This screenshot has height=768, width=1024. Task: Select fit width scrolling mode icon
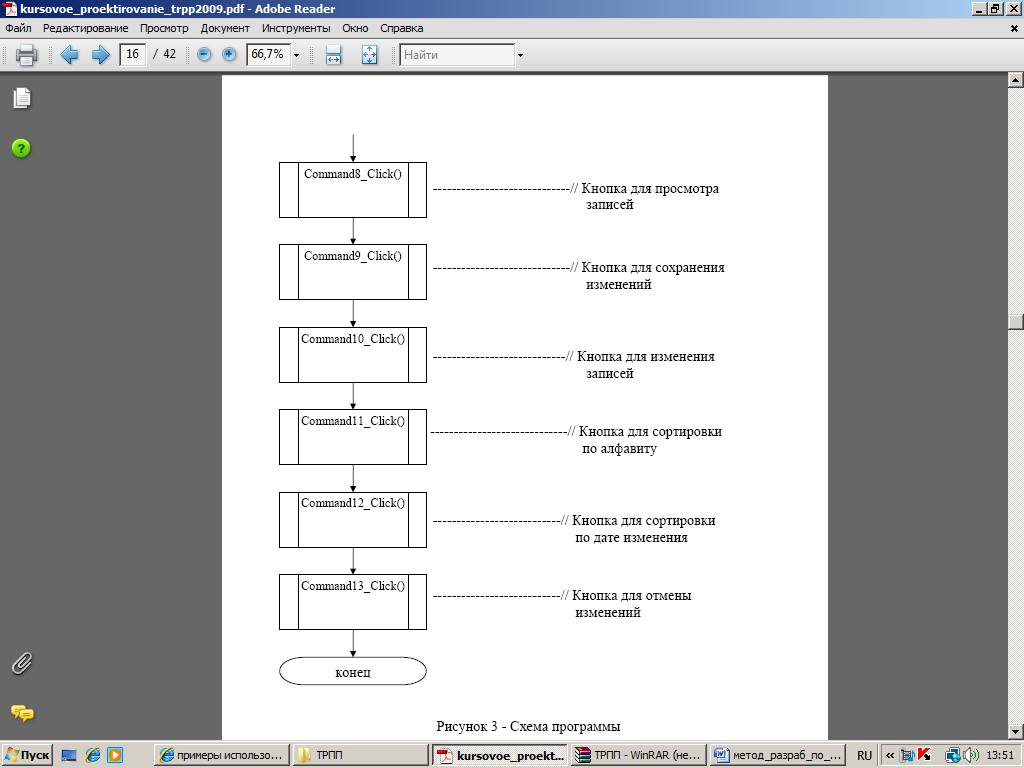(x=333, y=54)
